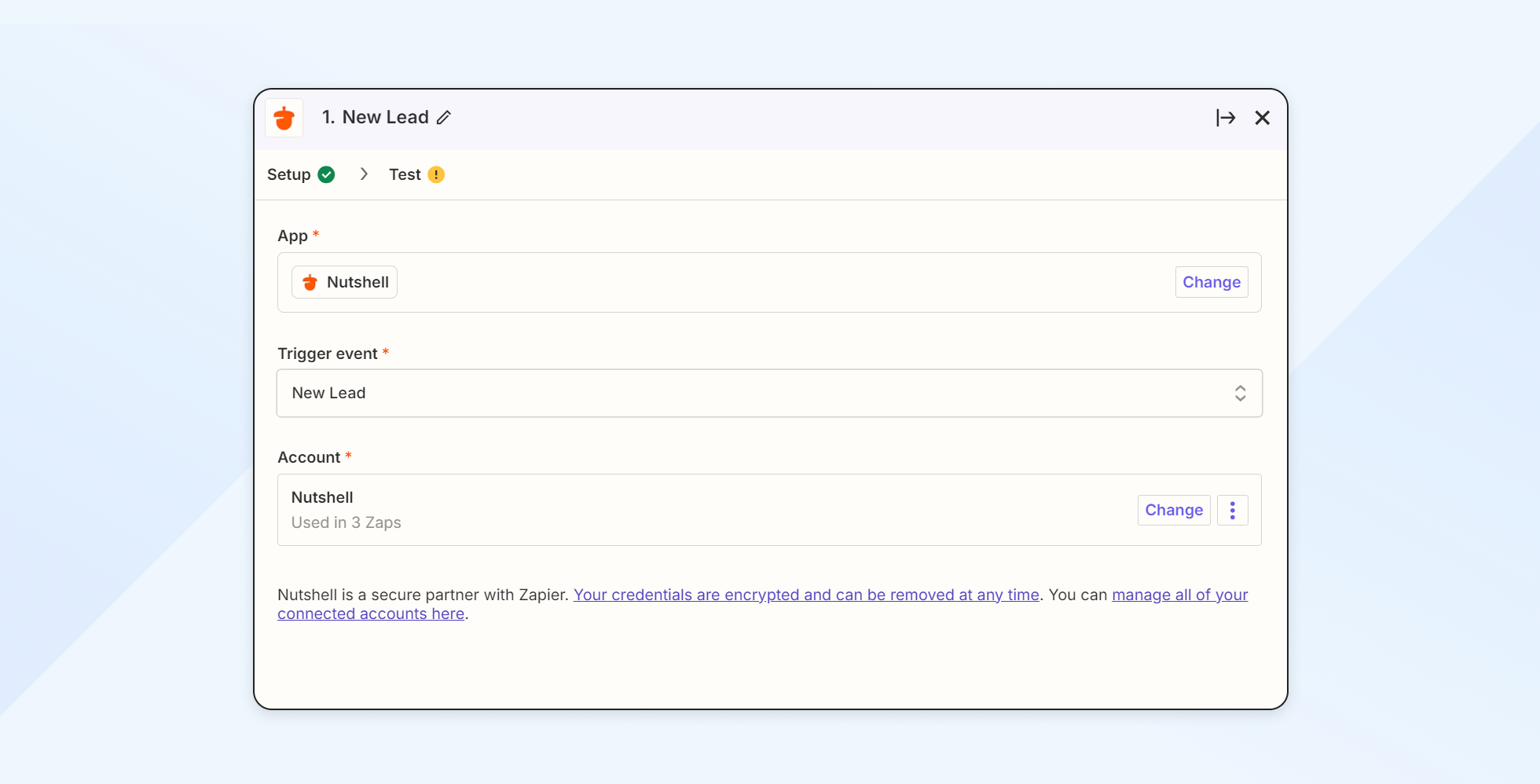Change the Nutshell Account
1540x784 pixels.
(1173, 510)
